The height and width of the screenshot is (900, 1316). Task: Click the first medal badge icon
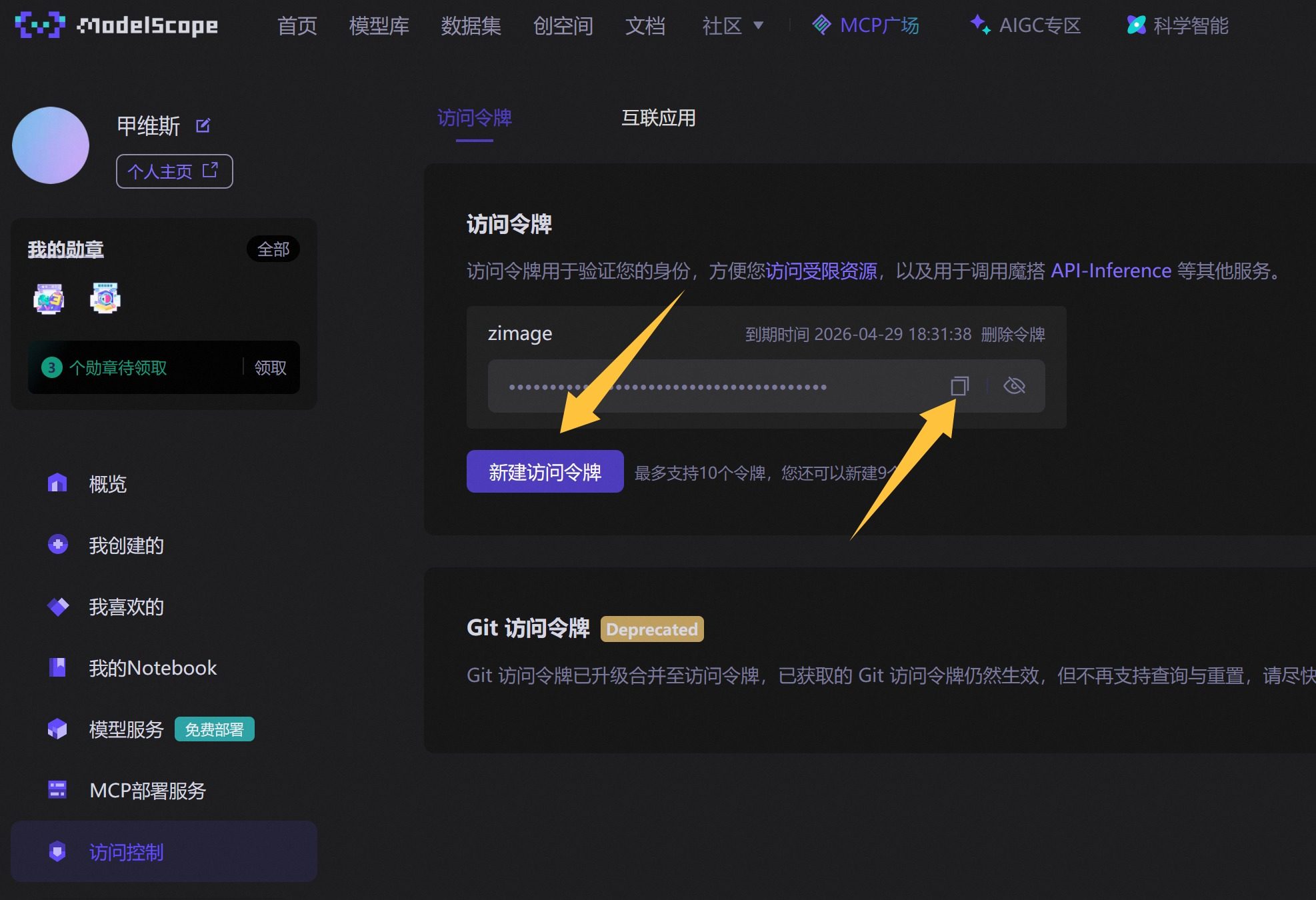(49, 299)
